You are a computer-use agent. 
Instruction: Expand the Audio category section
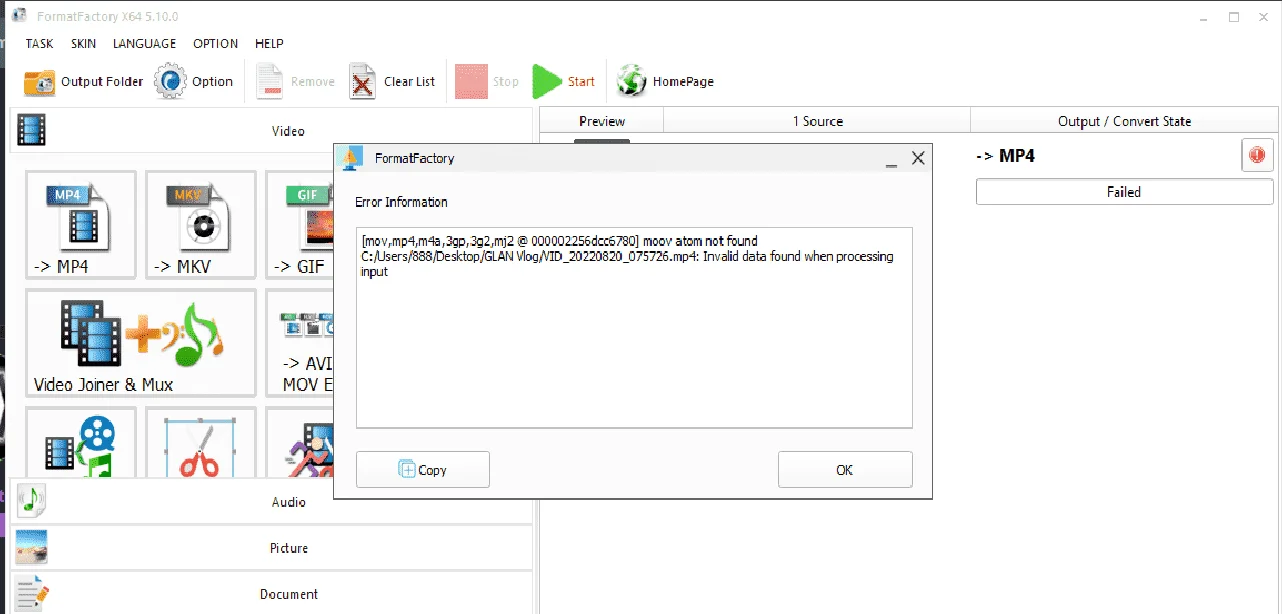[270, 502]
